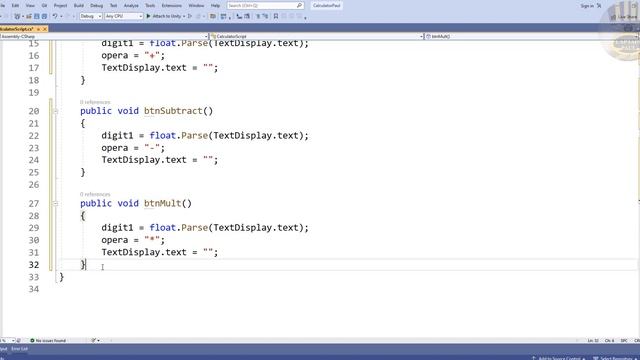Click Start Without Debugging outline arrow

tap(190, 16)
